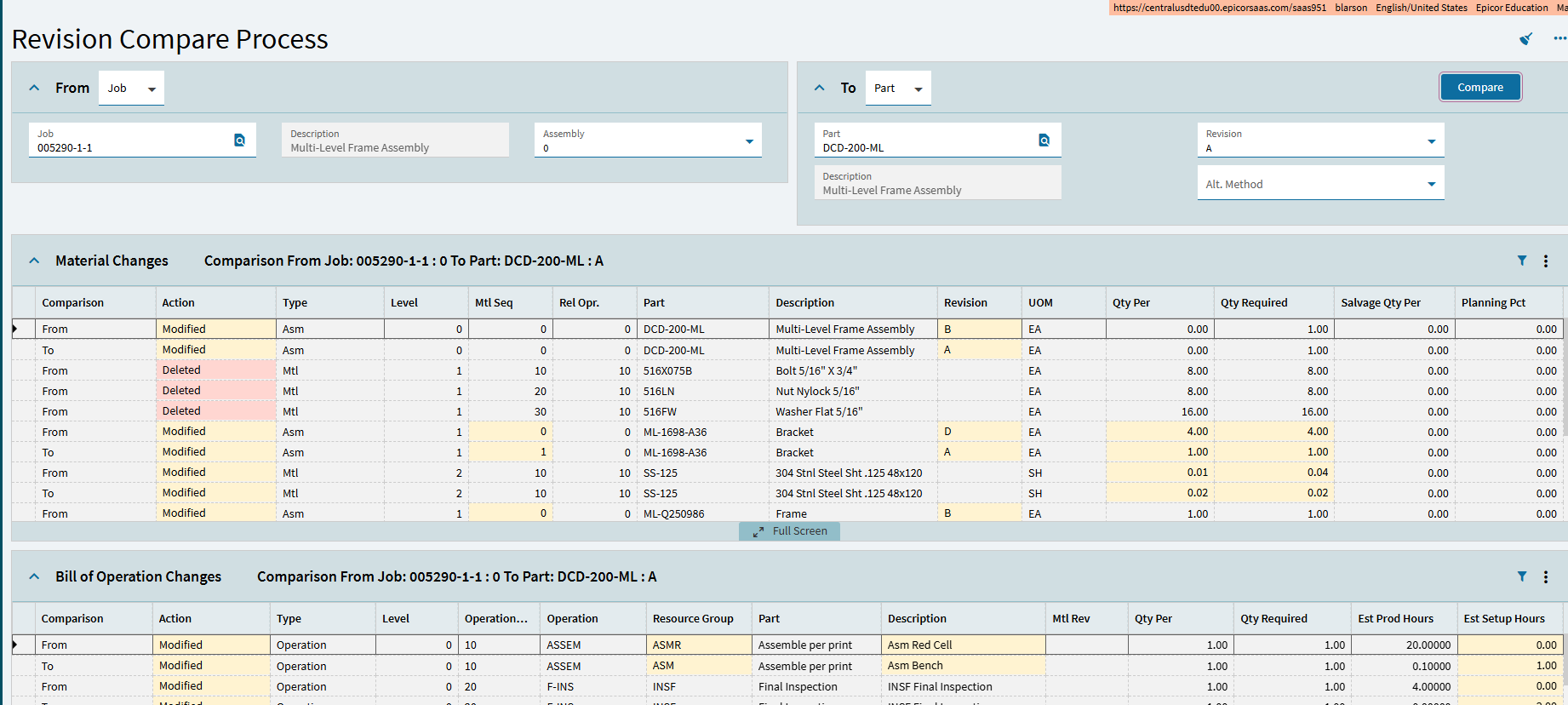Open the Revision dropdown
Image resolution: width=1568 pixels, height=705 pixels.
[1320, 140]
